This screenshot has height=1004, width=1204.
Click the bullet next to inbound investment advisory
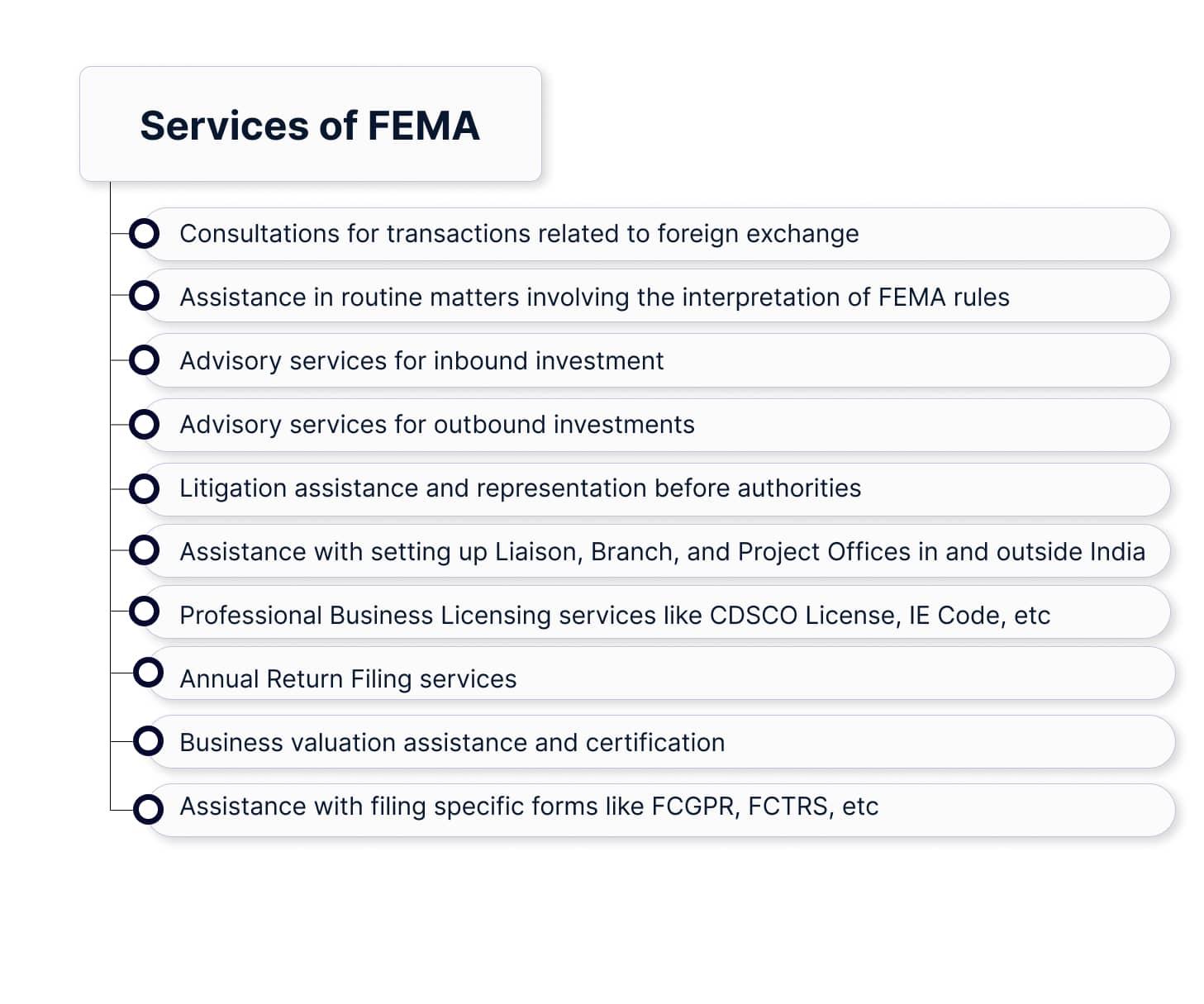coord(145,360)
